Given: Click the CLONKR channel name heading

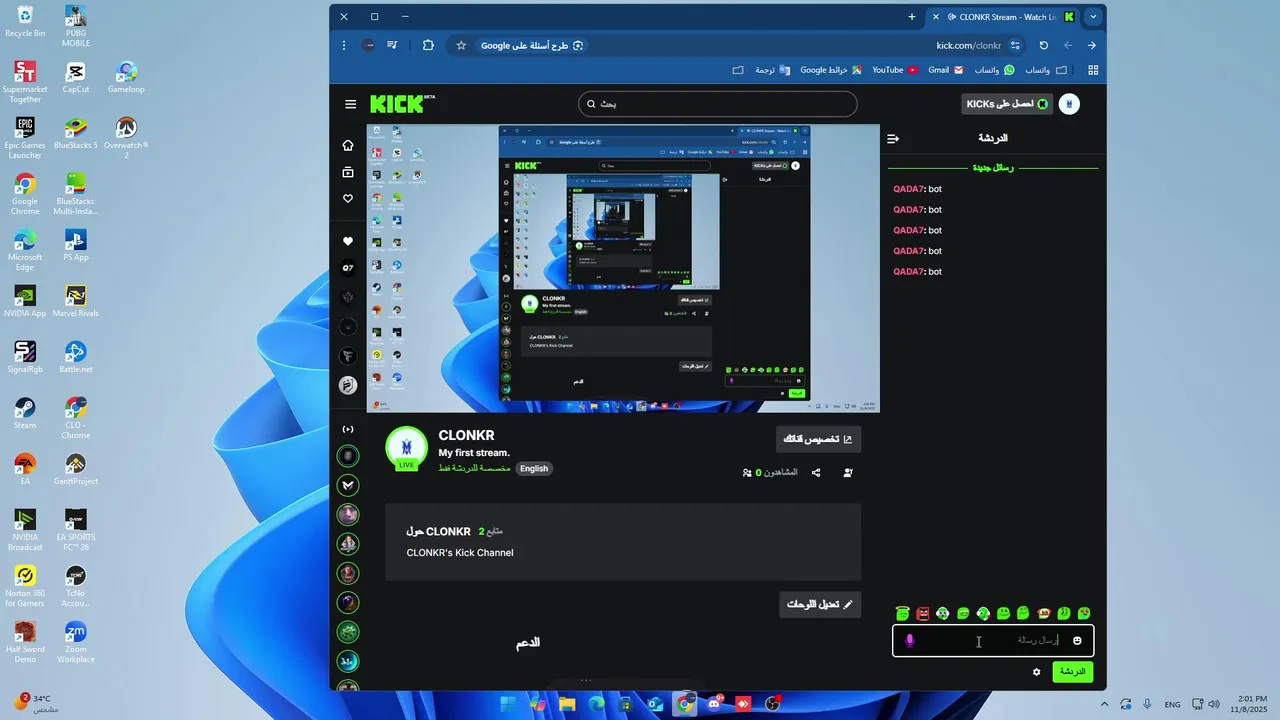Looking at the screenshot, I should point(467,435).
